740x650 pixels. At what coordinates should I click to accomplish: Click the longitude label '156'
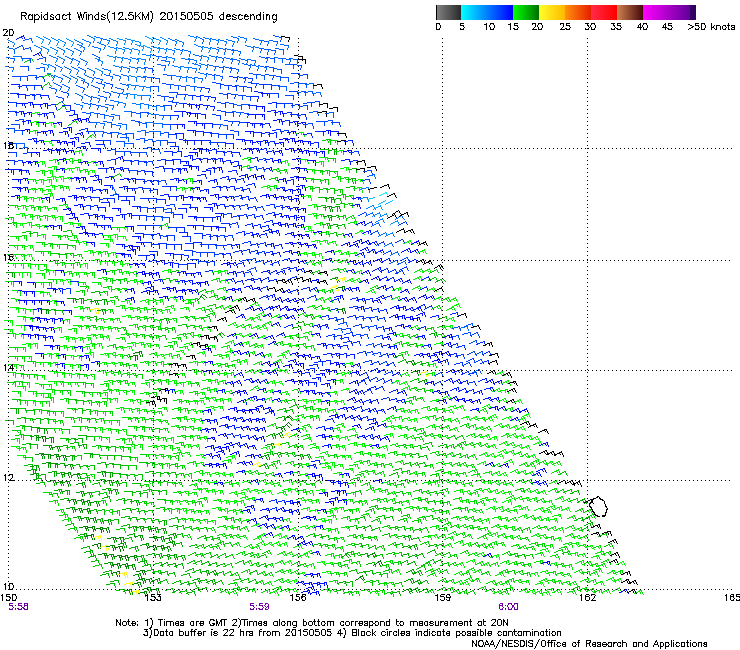point(298,598)
